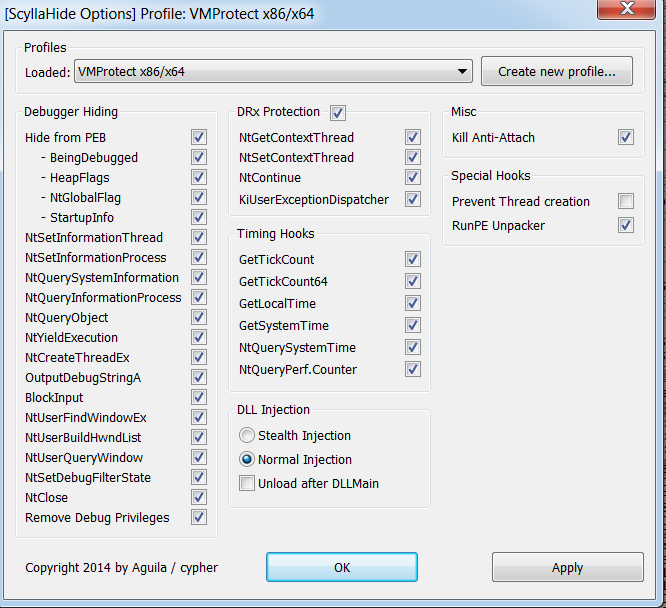Uncheck the NtContinue option

pos(413,177)
